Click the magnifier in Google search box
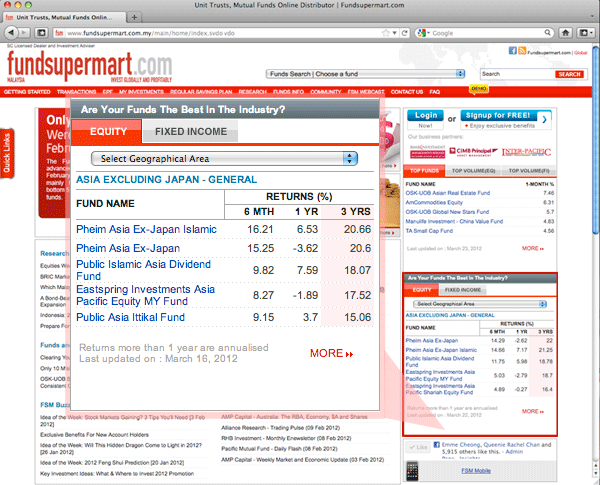The width and height of the screenshot is (600, 485). point(548,33)
